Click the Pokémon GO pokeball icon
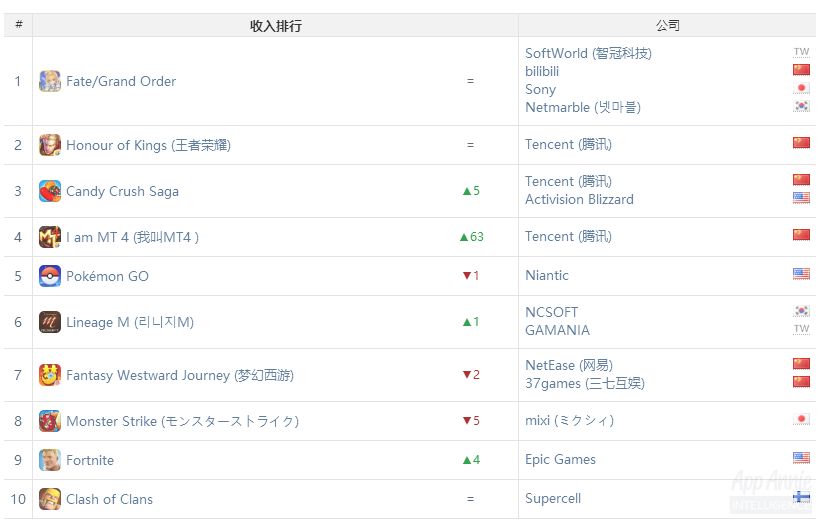This screenshot has height=530, width=829. click(x=49, y=276)
